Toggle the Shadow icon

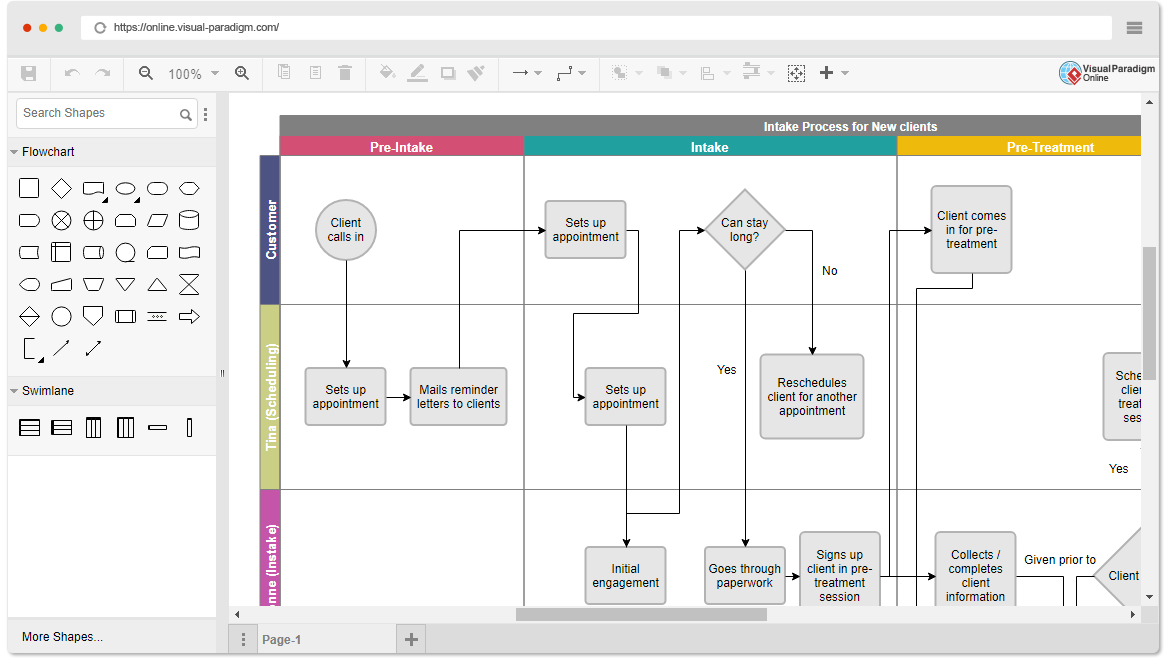448,73
